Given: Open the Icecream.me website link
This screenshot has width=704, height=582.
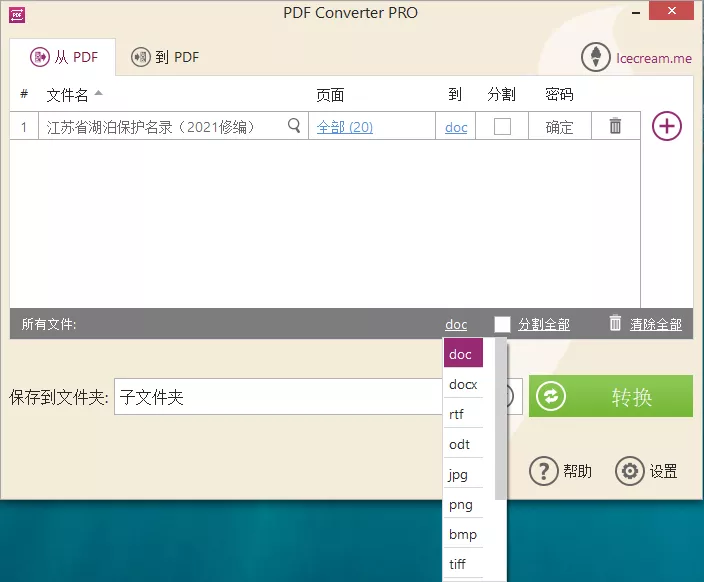Looking at the screenshot, I should pos(653,58).
